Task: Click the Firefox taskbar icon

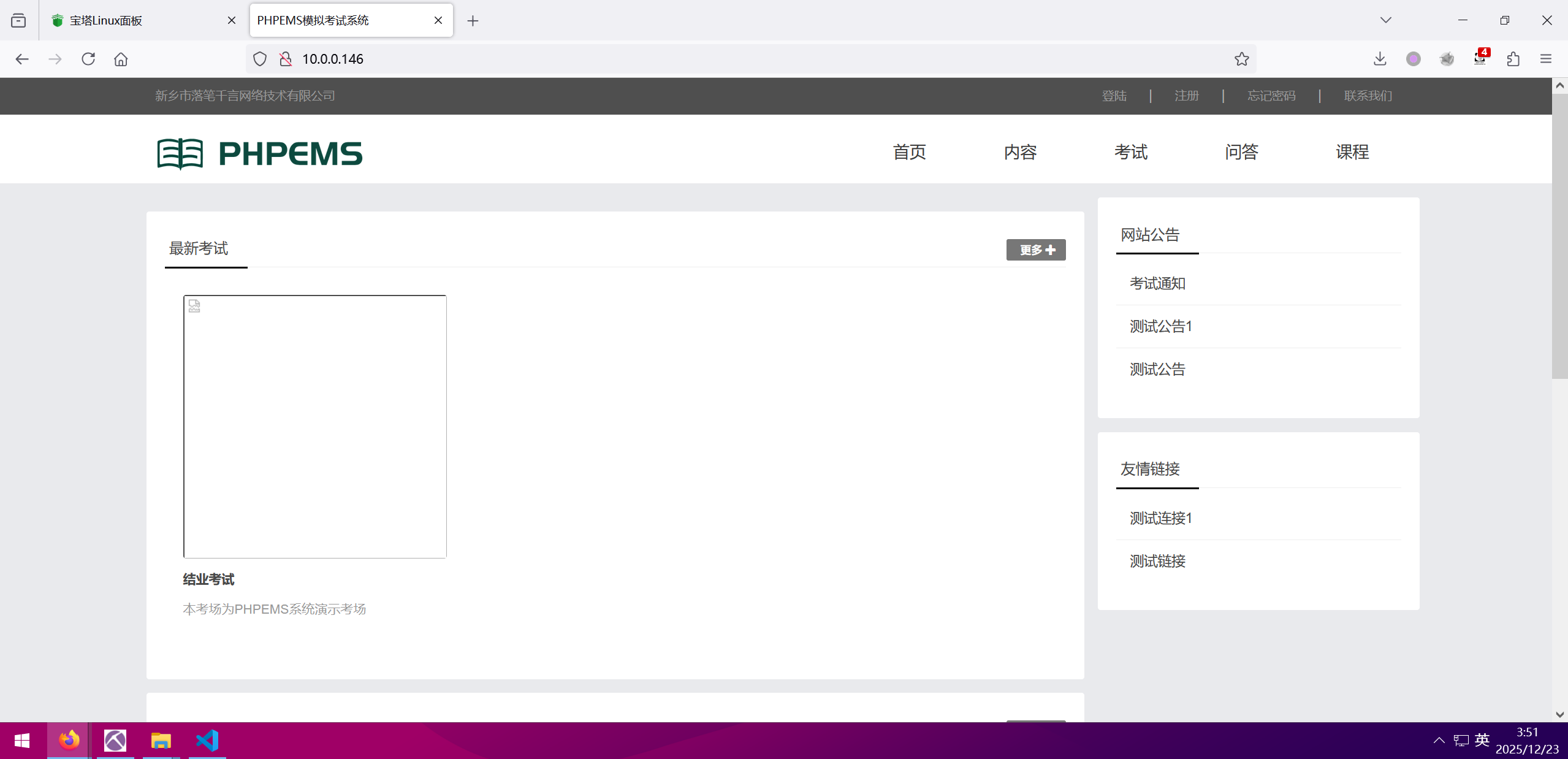Action: 69,741
